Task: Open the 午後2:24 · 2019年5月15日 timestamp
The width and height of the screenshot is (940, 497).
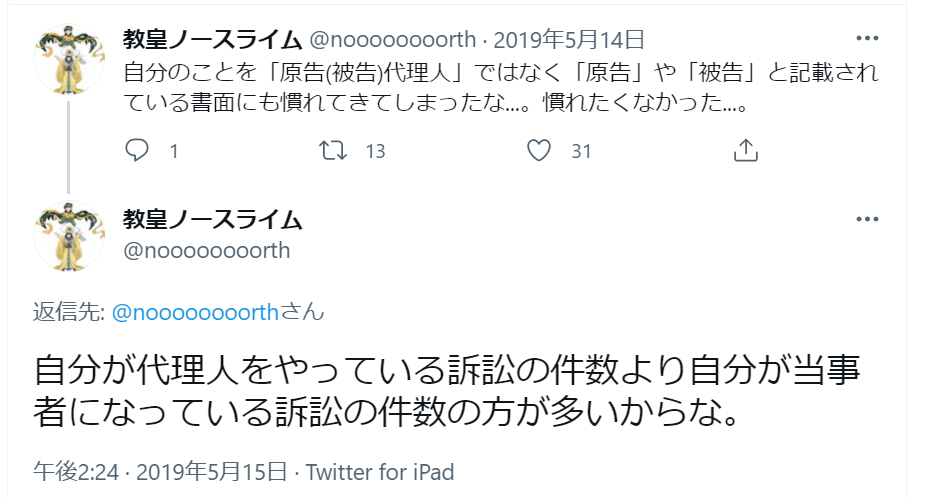Action: coord(160,472)
